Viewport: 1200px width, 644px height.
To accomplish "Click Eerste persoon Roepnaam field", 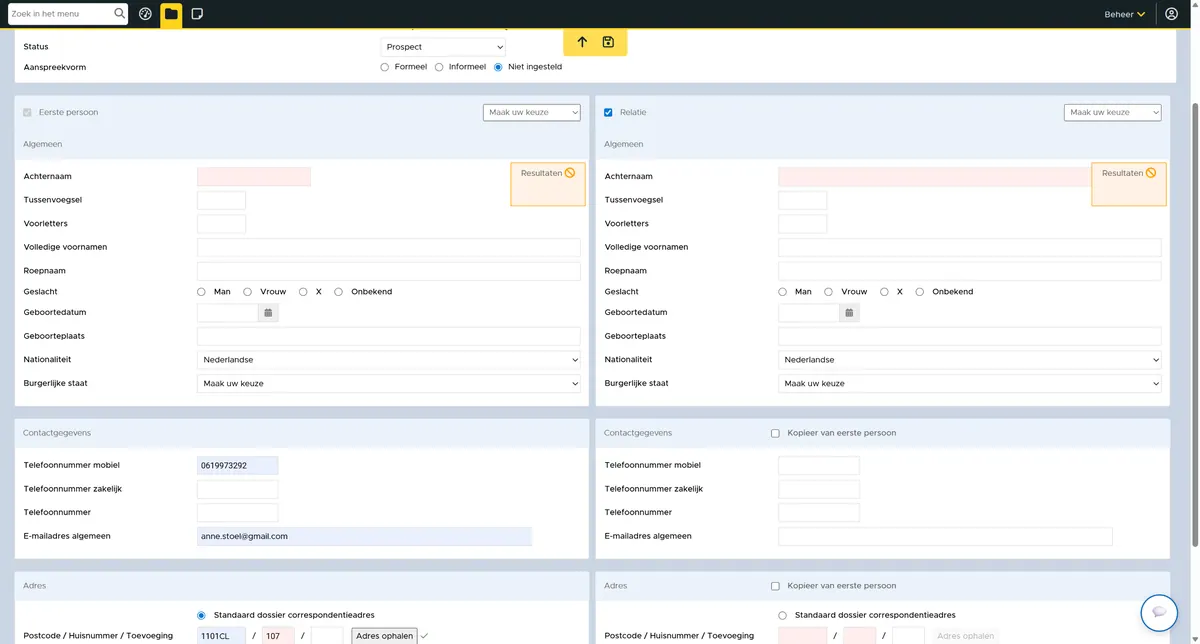I will point(389,271).
